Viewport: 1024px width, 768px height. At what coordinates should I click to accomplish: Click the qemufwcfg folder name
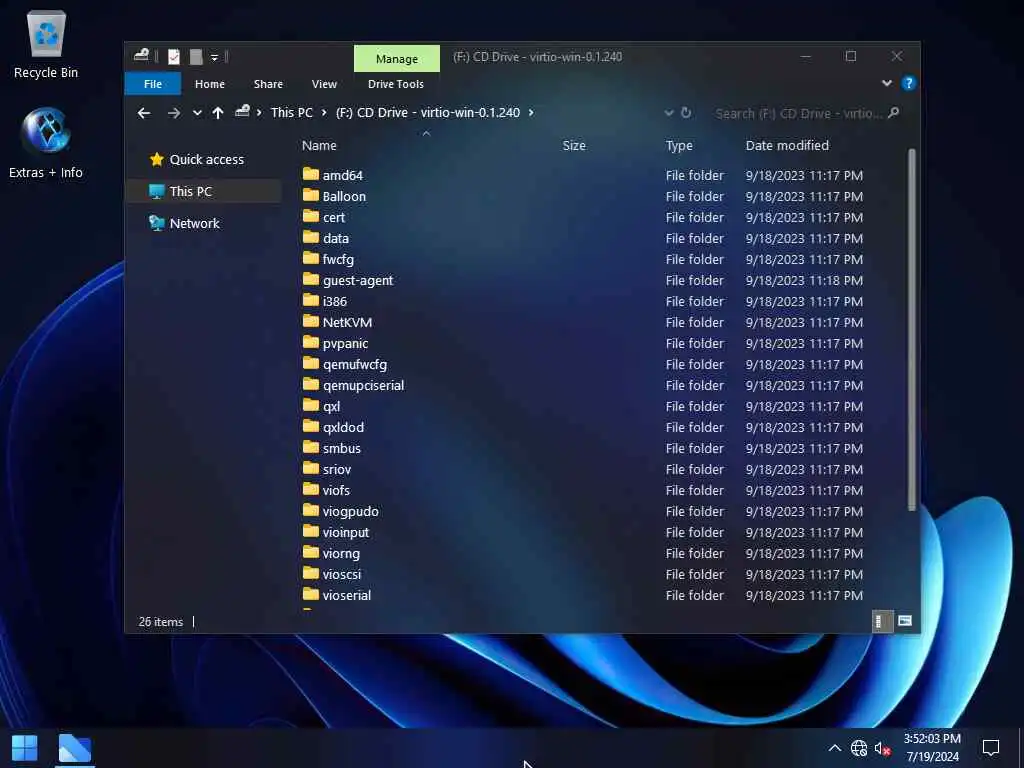point(355,364)
